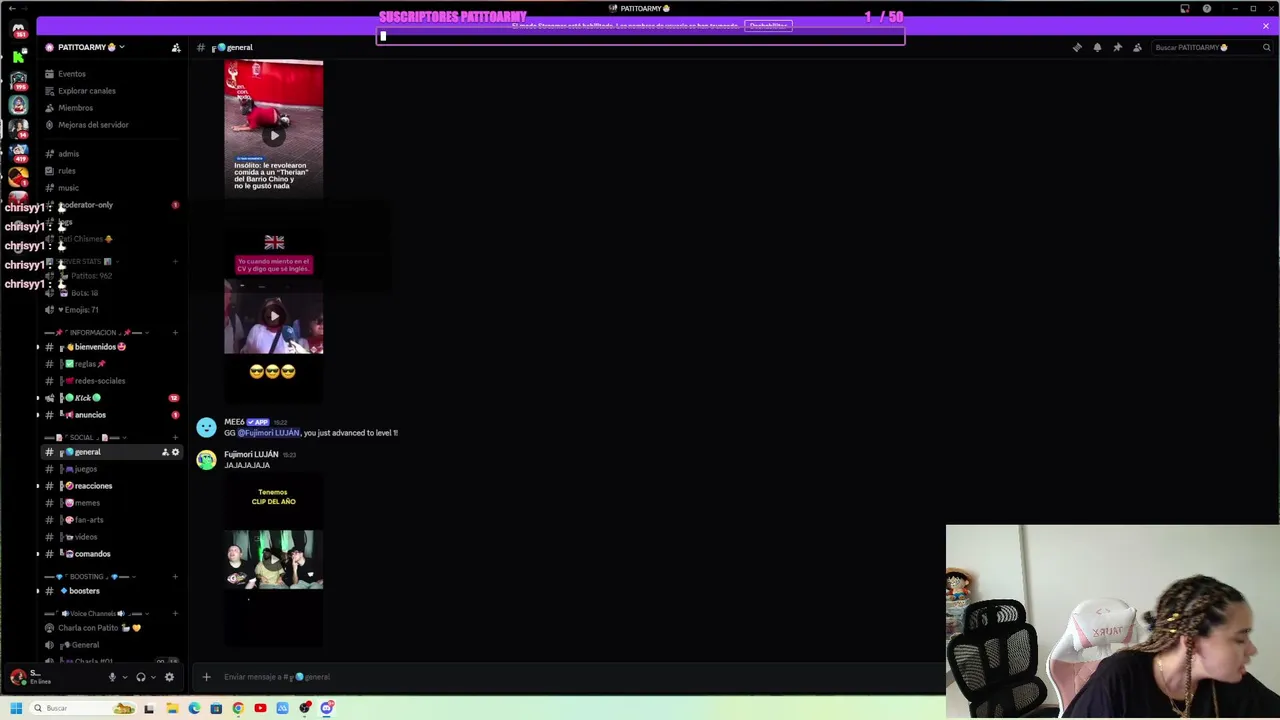
Task: Toggle headphone deafen
Action: pos(140,677)
